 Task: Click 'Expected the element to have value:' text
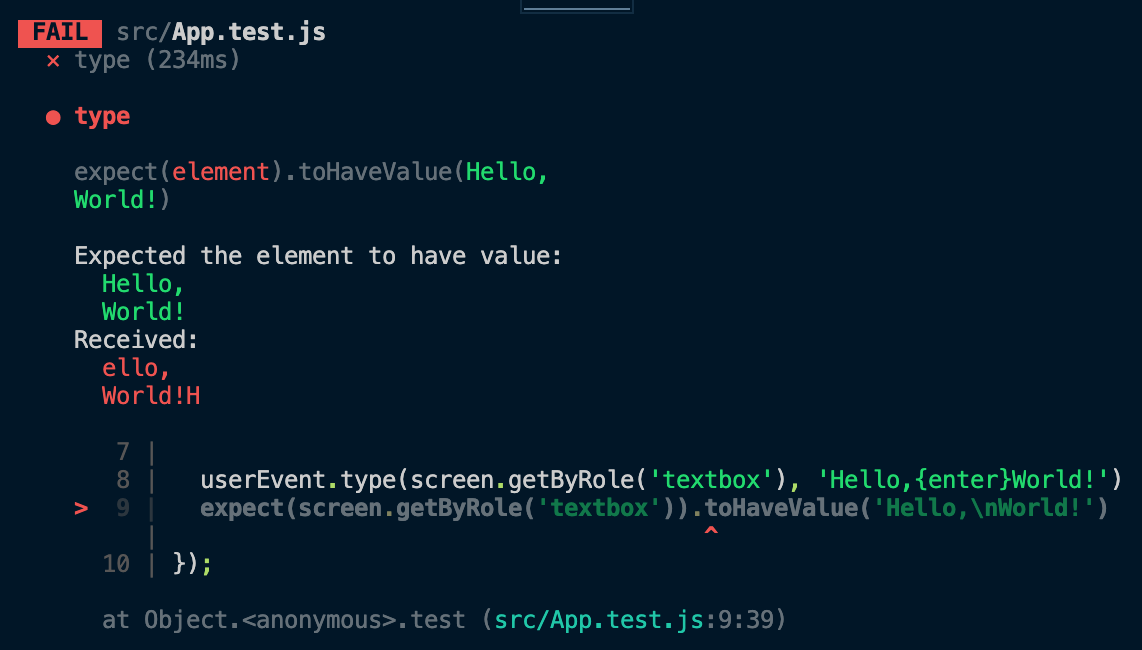318,256
